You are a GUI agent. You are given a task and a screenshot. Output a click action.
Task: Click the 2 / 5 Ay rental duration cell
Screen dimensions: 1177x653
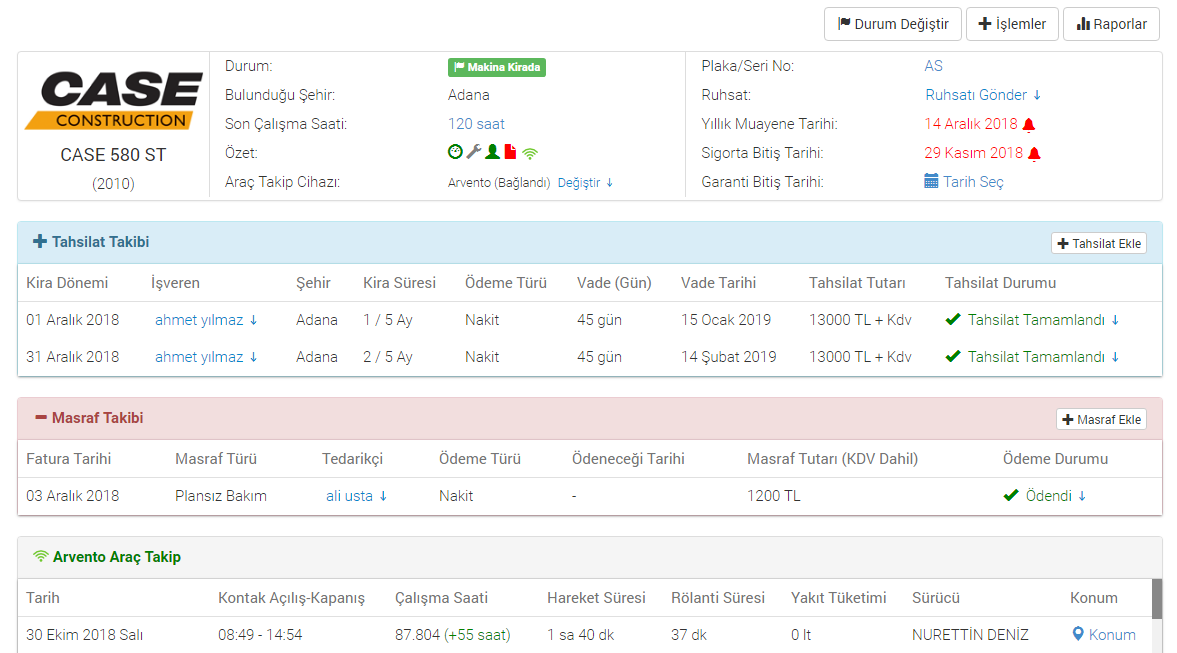(x=388, y=357)
